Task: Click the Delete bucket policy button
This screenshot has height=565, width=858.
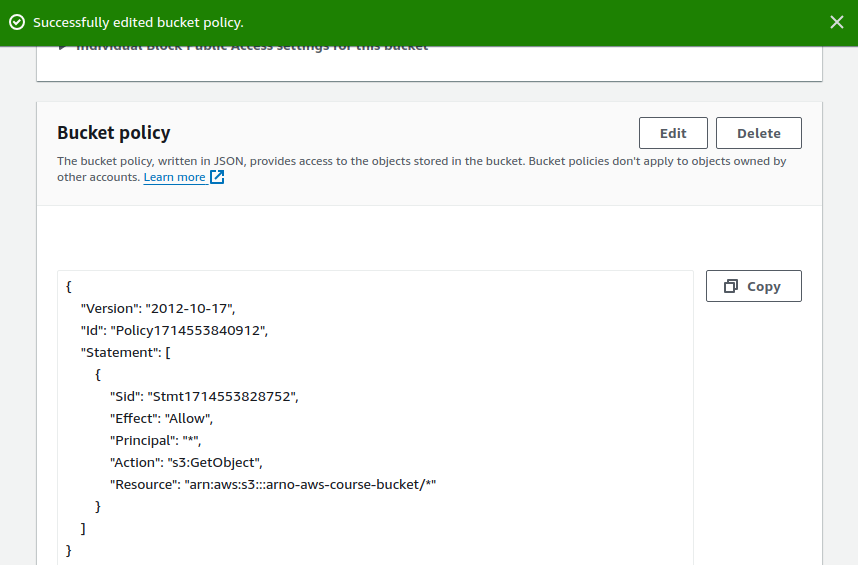Action: (758, 133)
